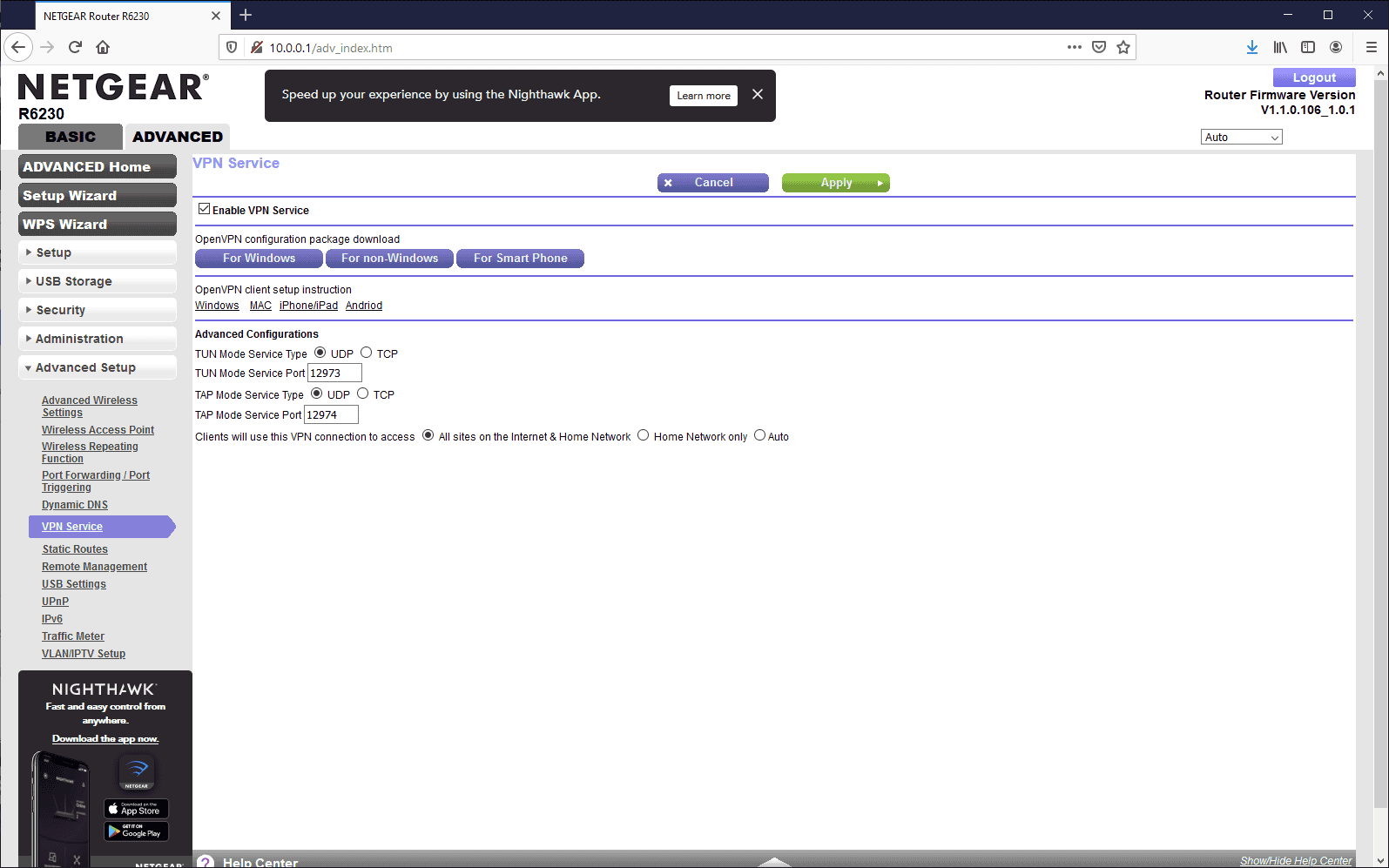The image size is (1389, 868).
Task: Open the Andriod setup instruction link
Action: 364,306
